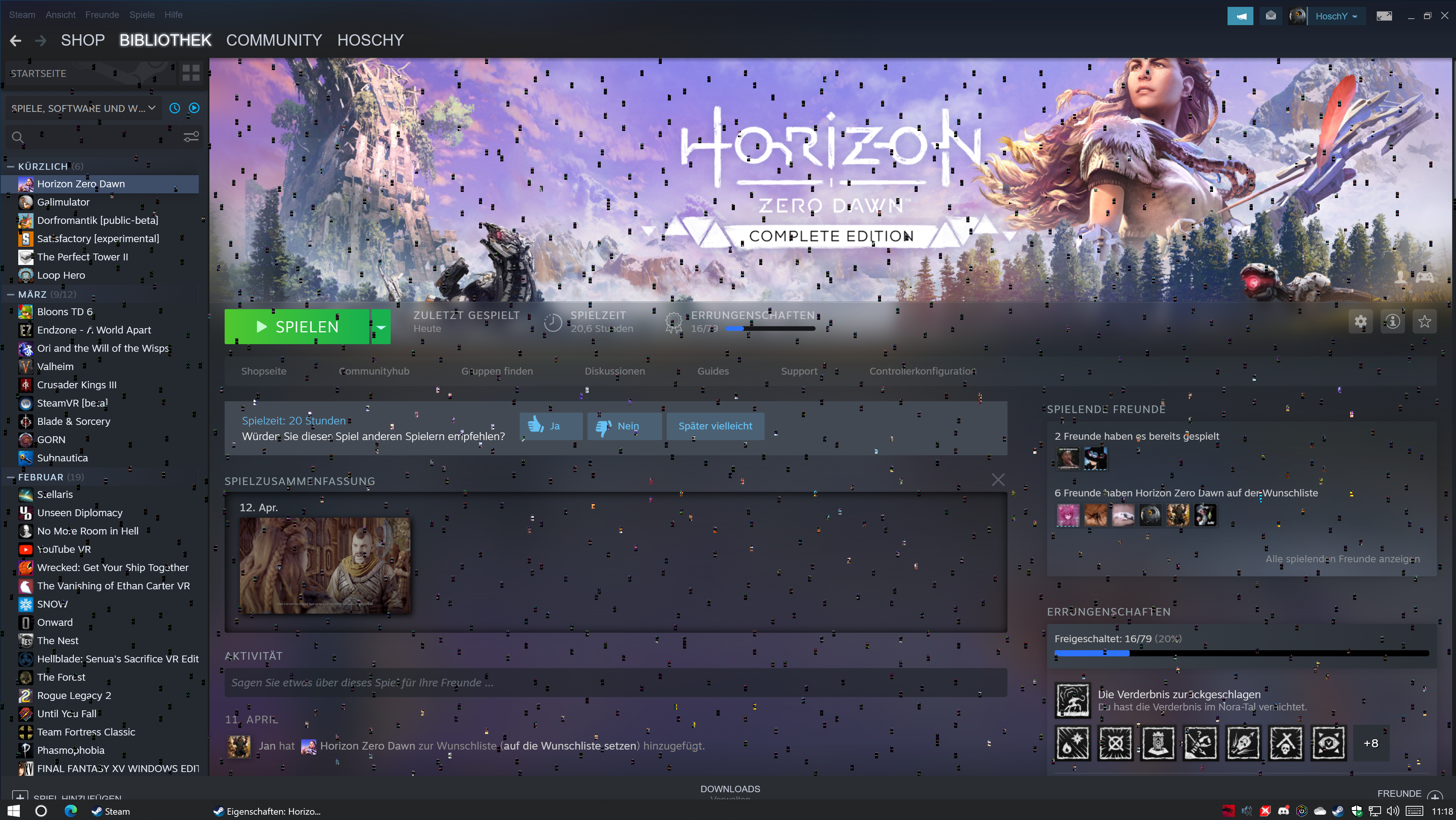Toggle the recent-activity clock sort filter
This screenshot has height=820, width=1456.
pyautogui.click(x=175, y=108)
